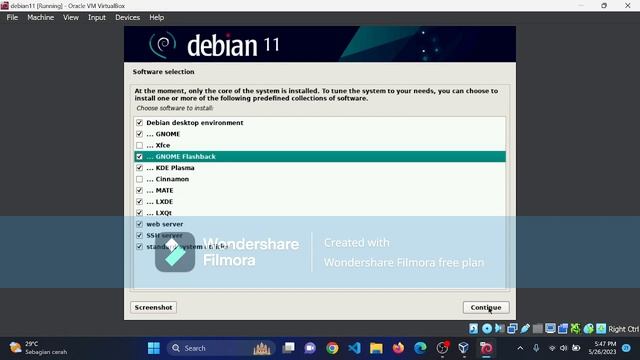Open VirtualBox Manager from taskbar

point(463,348)
